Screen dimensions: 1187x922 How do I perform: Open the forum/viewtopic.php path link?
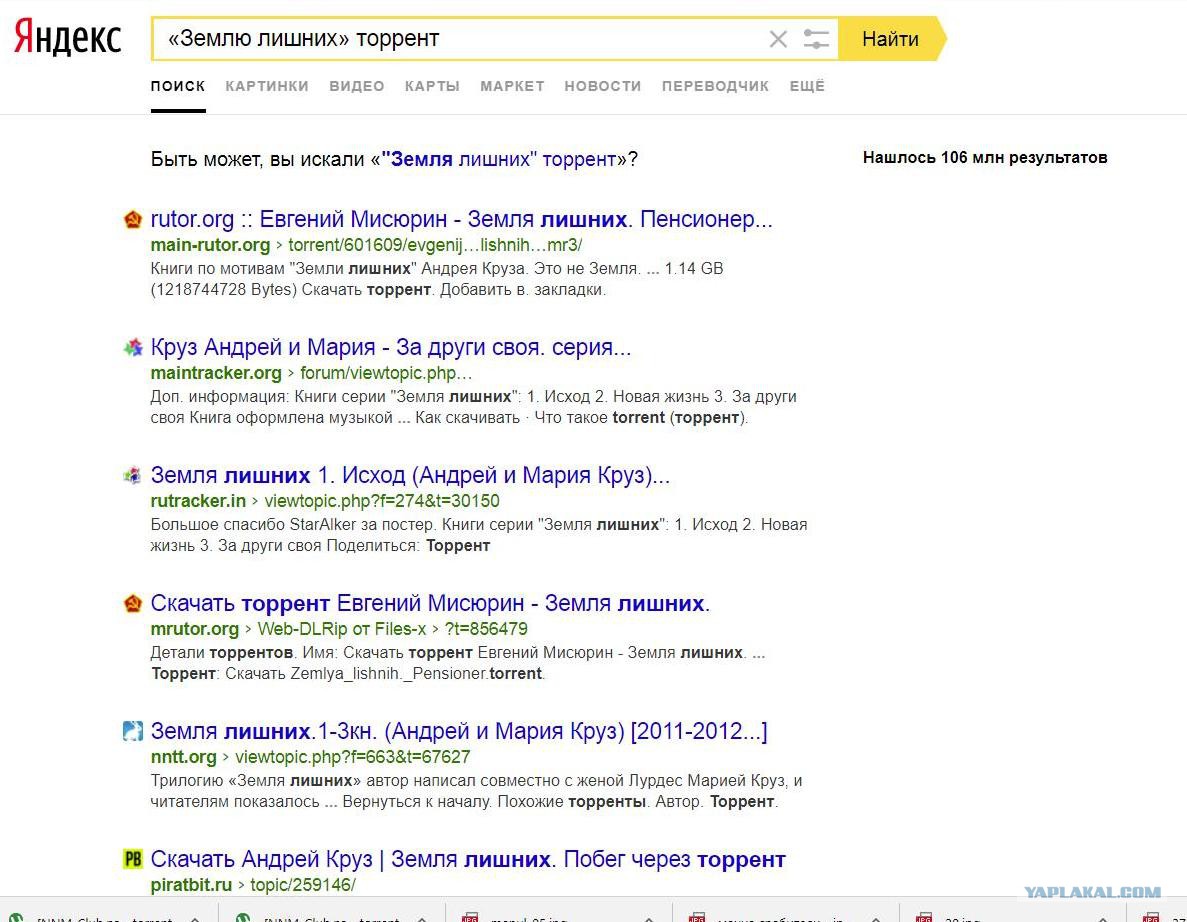click(x=386, y=373)
